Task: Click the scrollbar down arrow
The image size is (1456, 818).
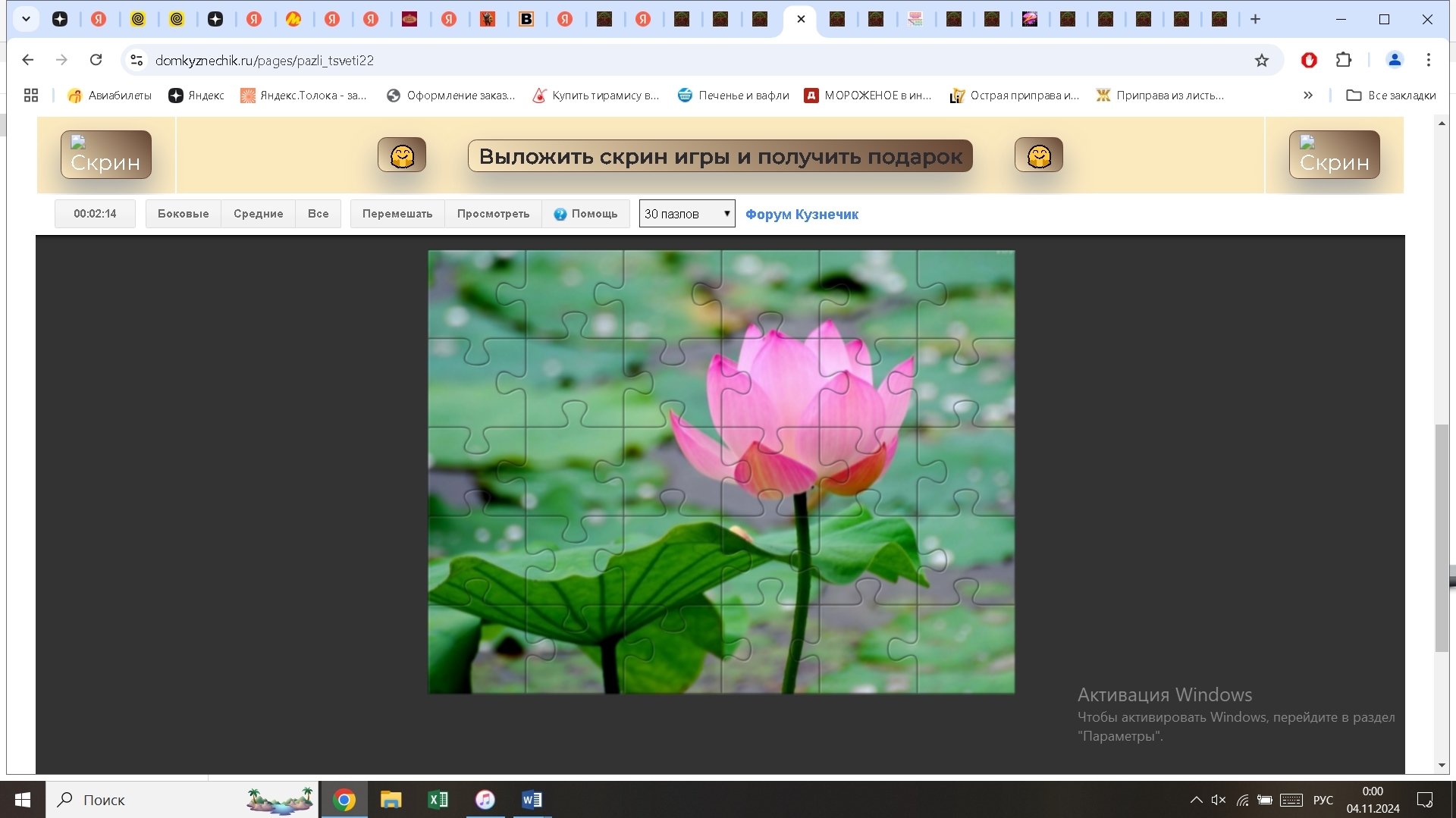Action: click(1442, 766)
